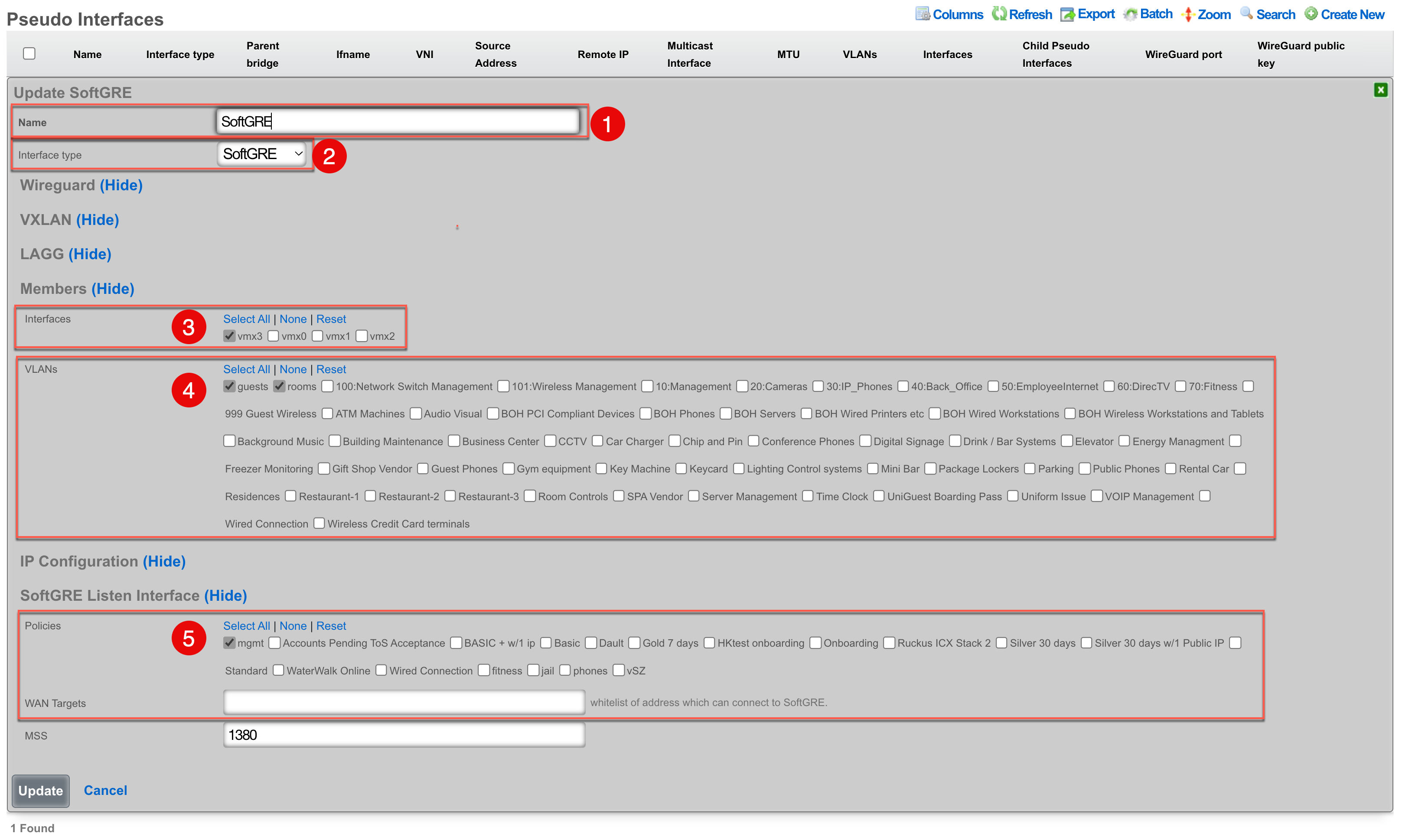This screenshot has height=840, width=1415.
Task: Click Reset link for Interfaces
Action: click(331, 319)
